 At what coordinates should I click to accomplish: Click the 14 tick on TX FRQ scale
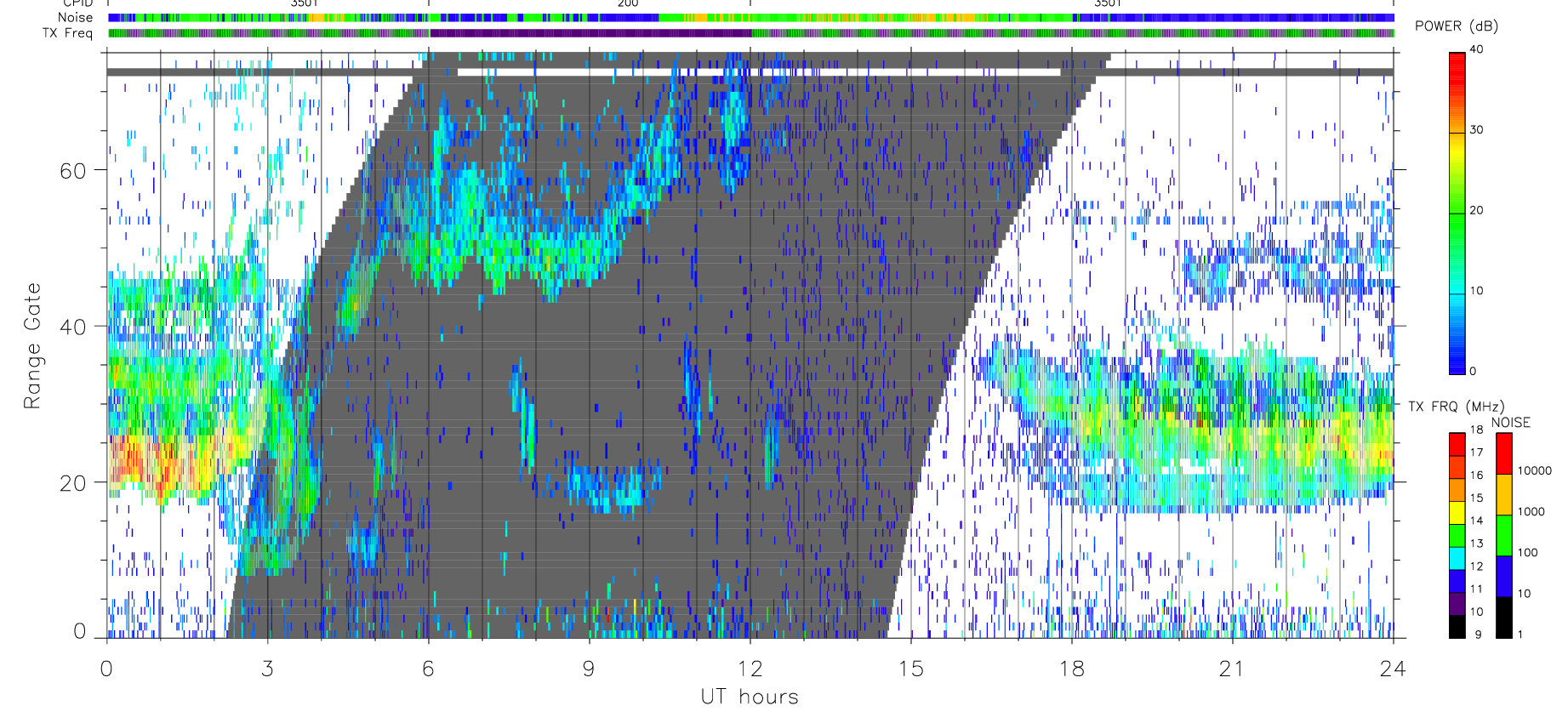[1476, 521]
